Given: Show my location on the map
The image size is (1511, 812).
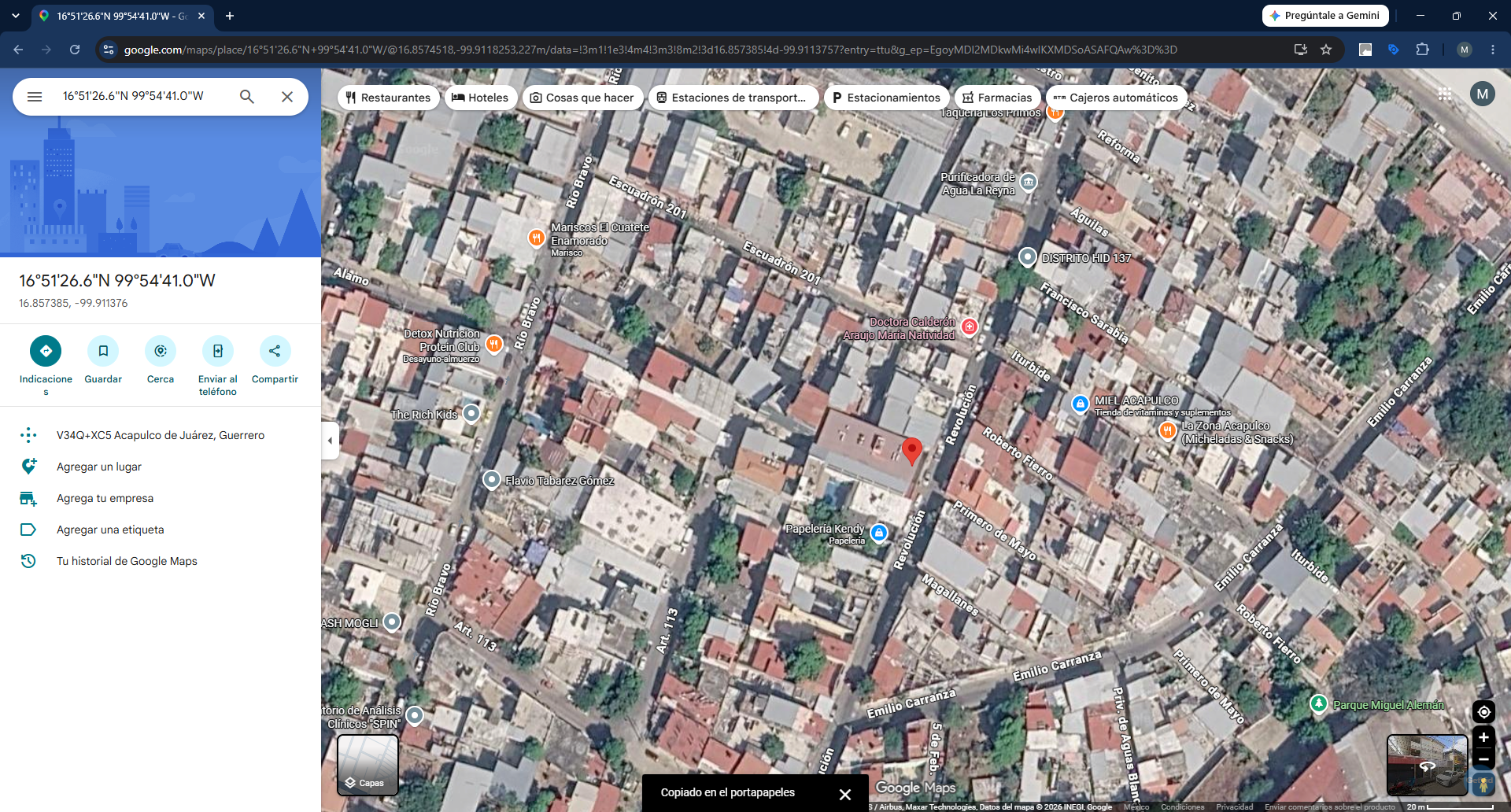Looking at the screenshot, I should point(1483,712).
